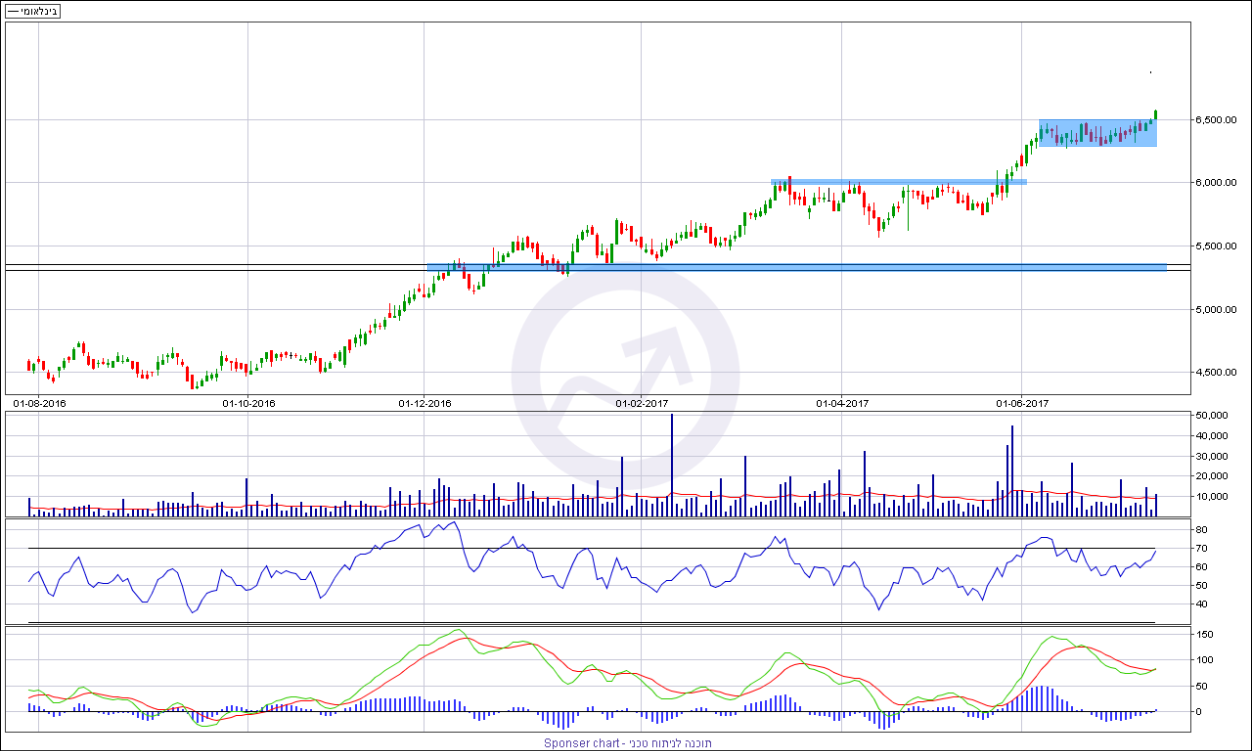Click the 0 label on MACD axis

1198,712
